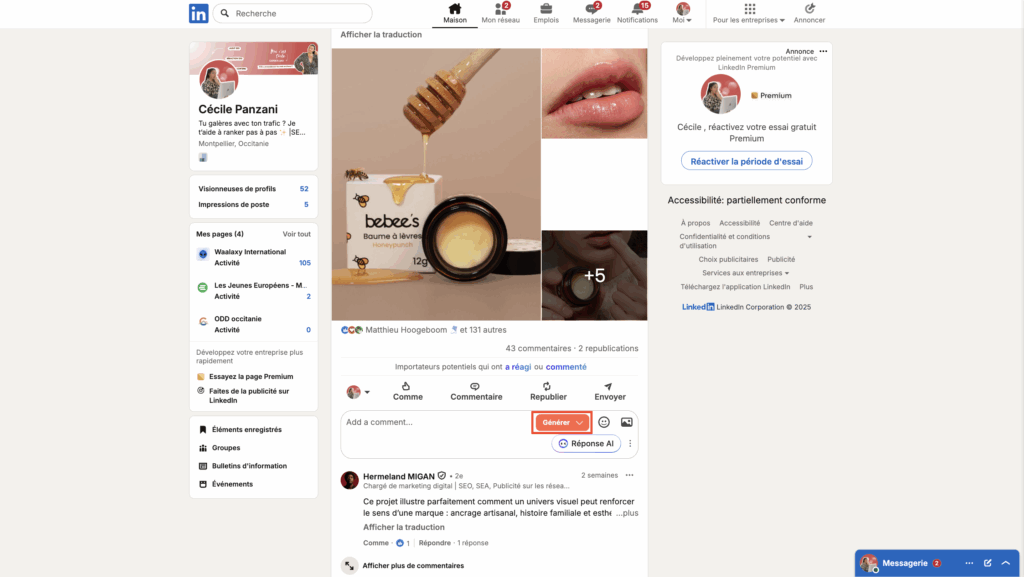
Task: Open LinkedIn Messagerie from the top navigation
Action: pyautogui.click(x=591, y=13)
